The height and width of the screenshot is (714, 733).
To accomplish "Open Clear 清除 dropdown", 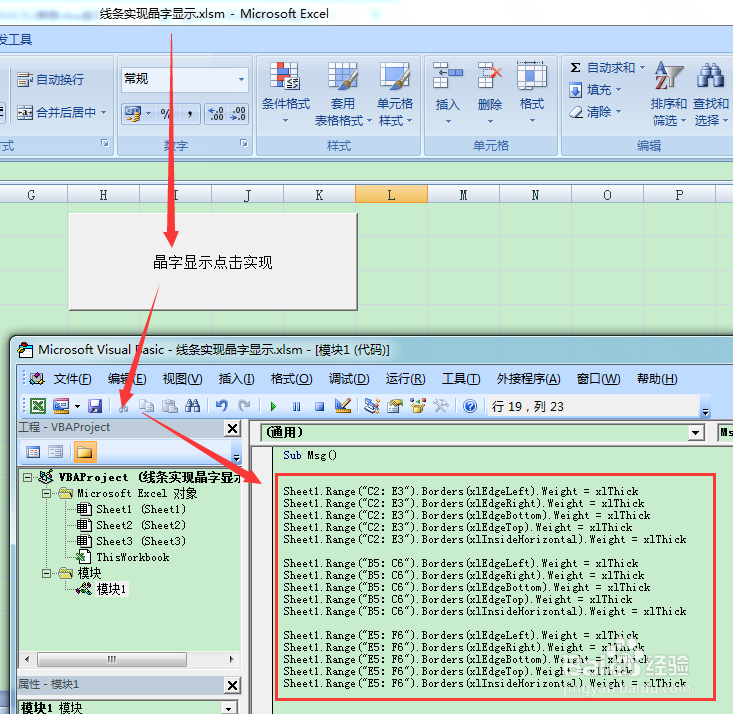I will point(595,112).
